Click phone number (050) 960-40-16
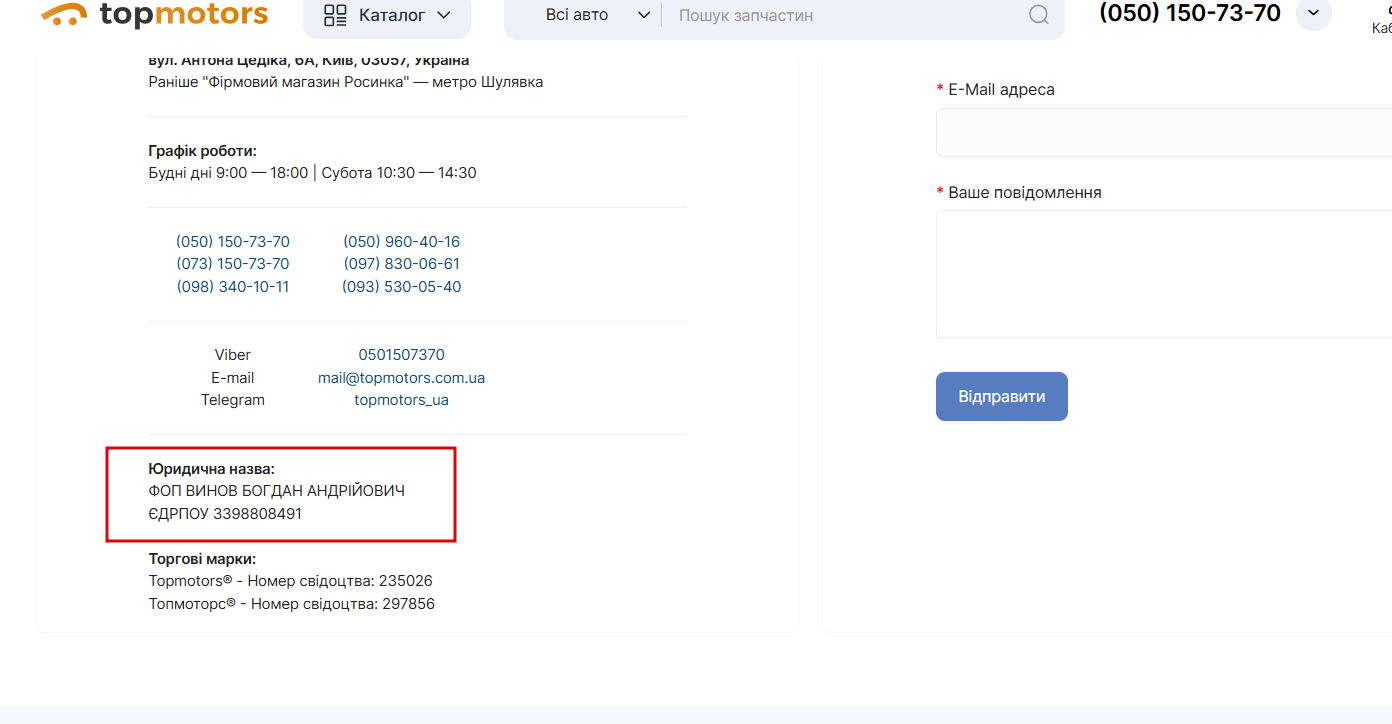 [x=401, y=242]
